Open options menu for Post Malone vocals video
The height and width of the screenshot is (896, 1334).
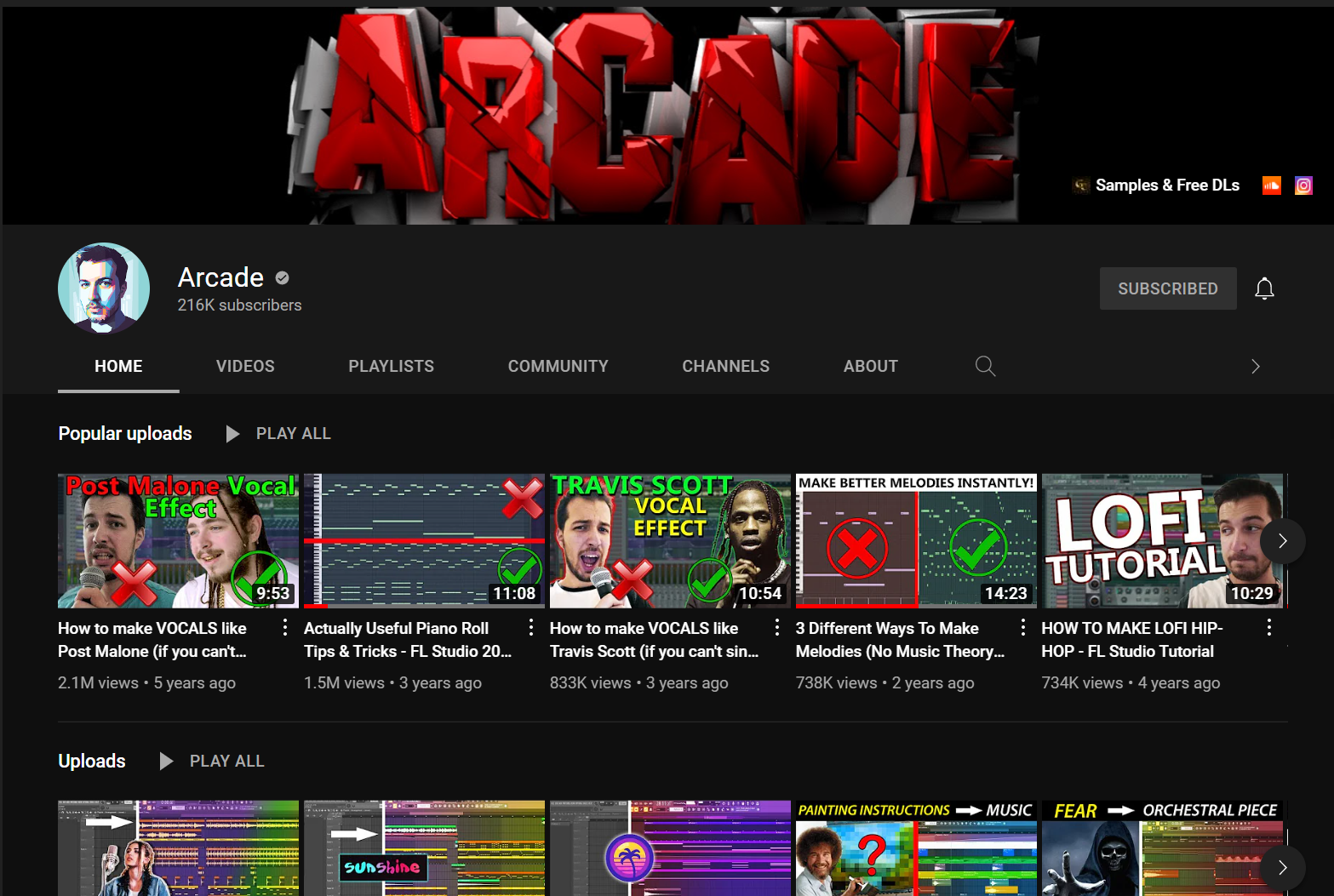click(284, 628)
